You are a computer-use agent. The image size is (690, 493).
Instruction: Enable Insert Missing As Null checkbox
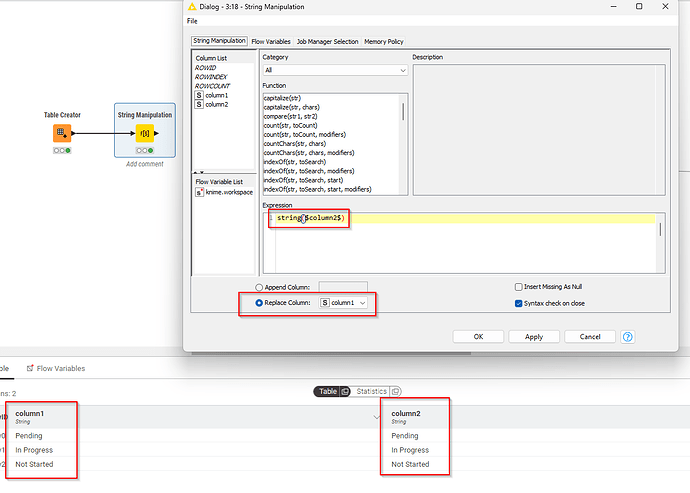click(518, 287)
